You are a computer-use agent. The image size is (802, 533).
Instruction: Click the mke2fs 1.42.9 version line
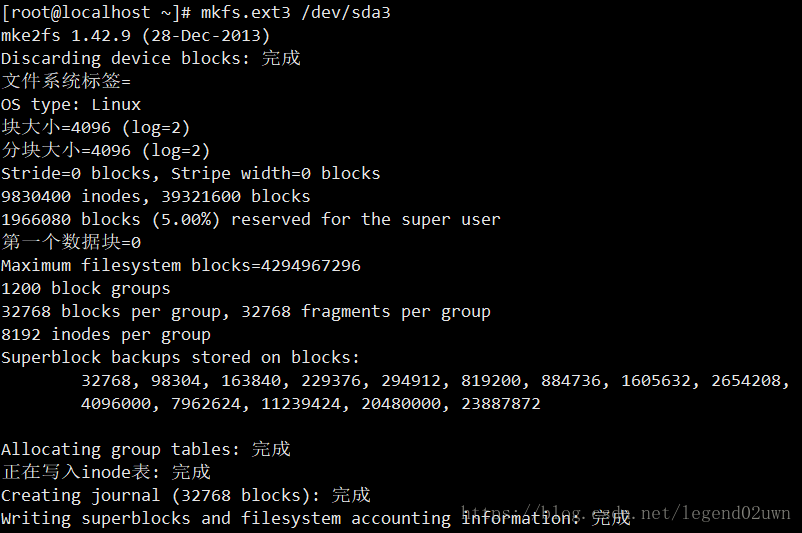(135, 35)
